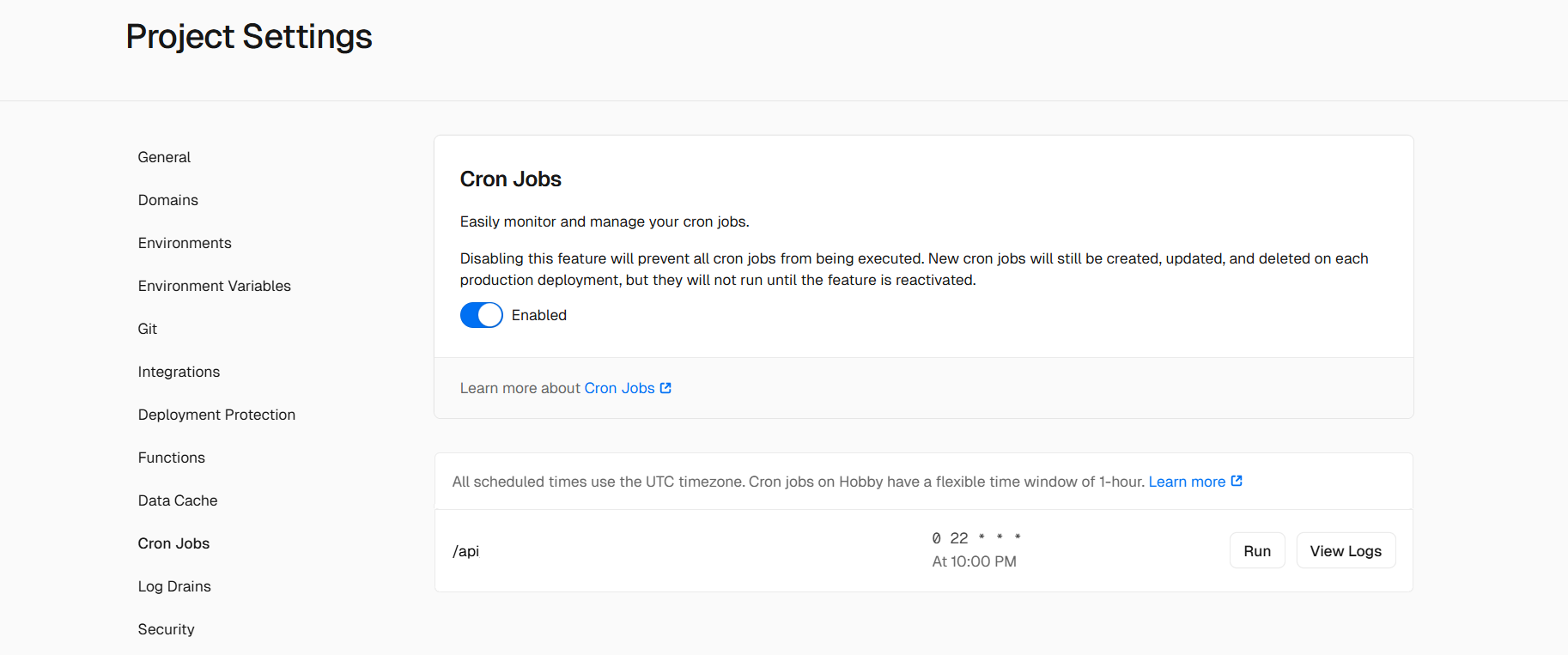Viewport: 1568px width, 655px height.
Task: Click the external-link icon after Learn more
Action: (x=1237, y=481)
